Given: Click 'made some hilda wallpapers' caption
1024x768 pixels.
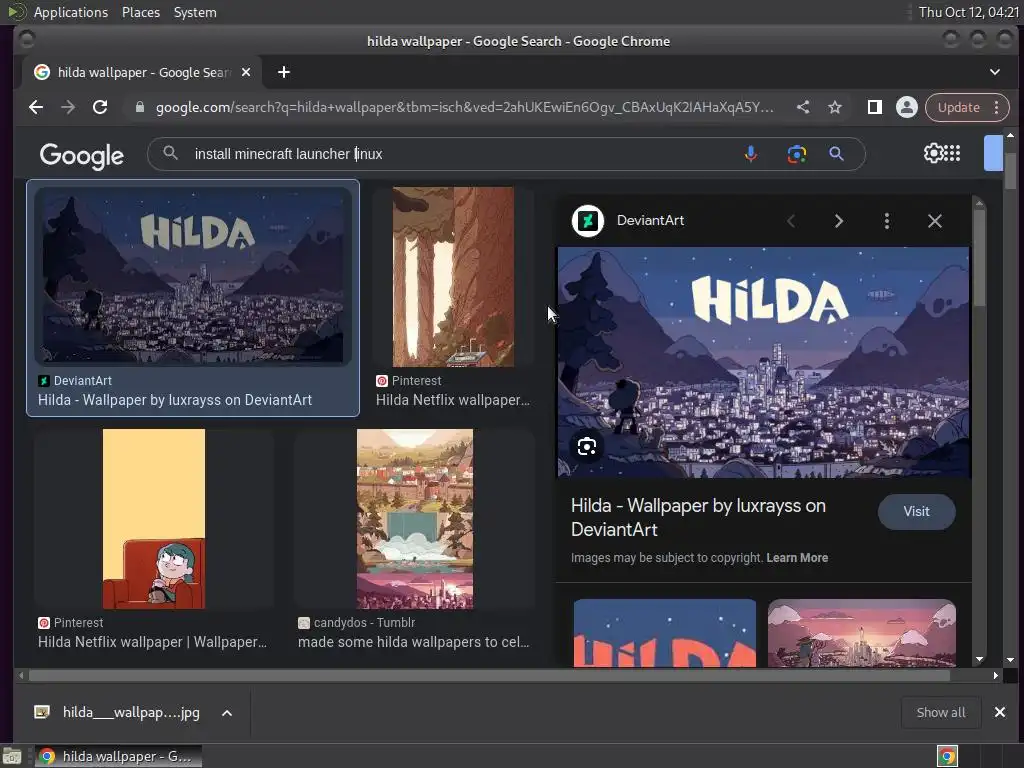Looking at the screenshot, I should (x=413, y=642).
